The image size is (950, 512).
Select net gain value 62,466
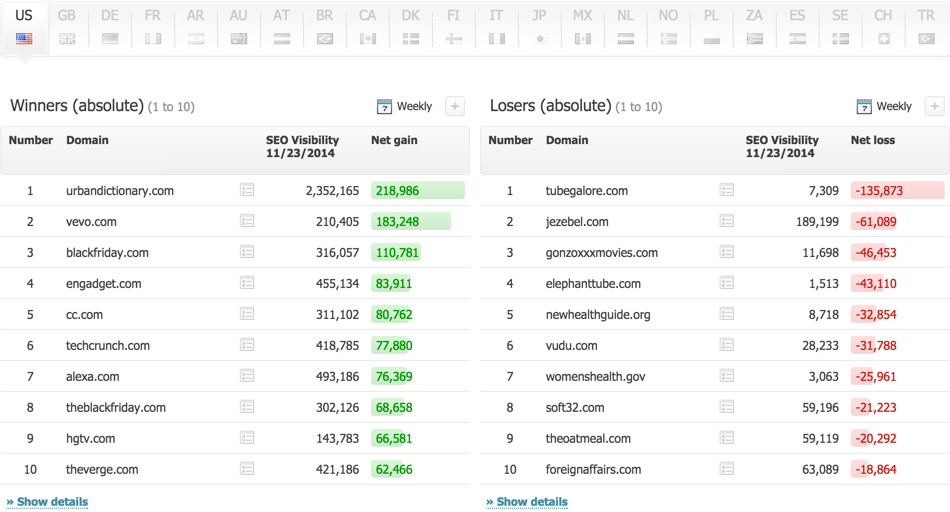coord(394,470)
